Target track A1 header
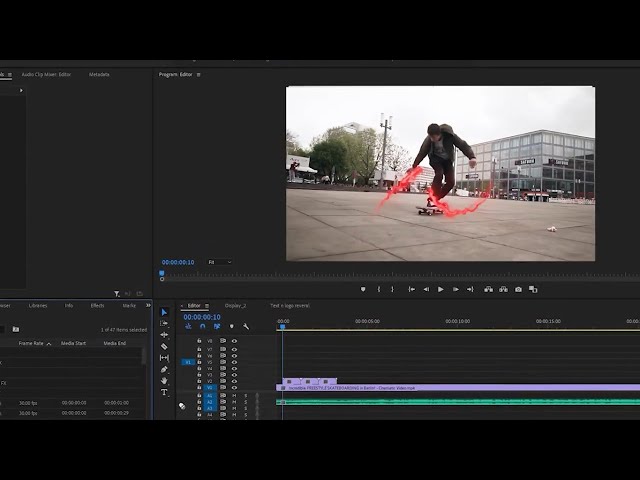Image resolution: width=640 pixels, height=480 pixels. tap(210, 396)
